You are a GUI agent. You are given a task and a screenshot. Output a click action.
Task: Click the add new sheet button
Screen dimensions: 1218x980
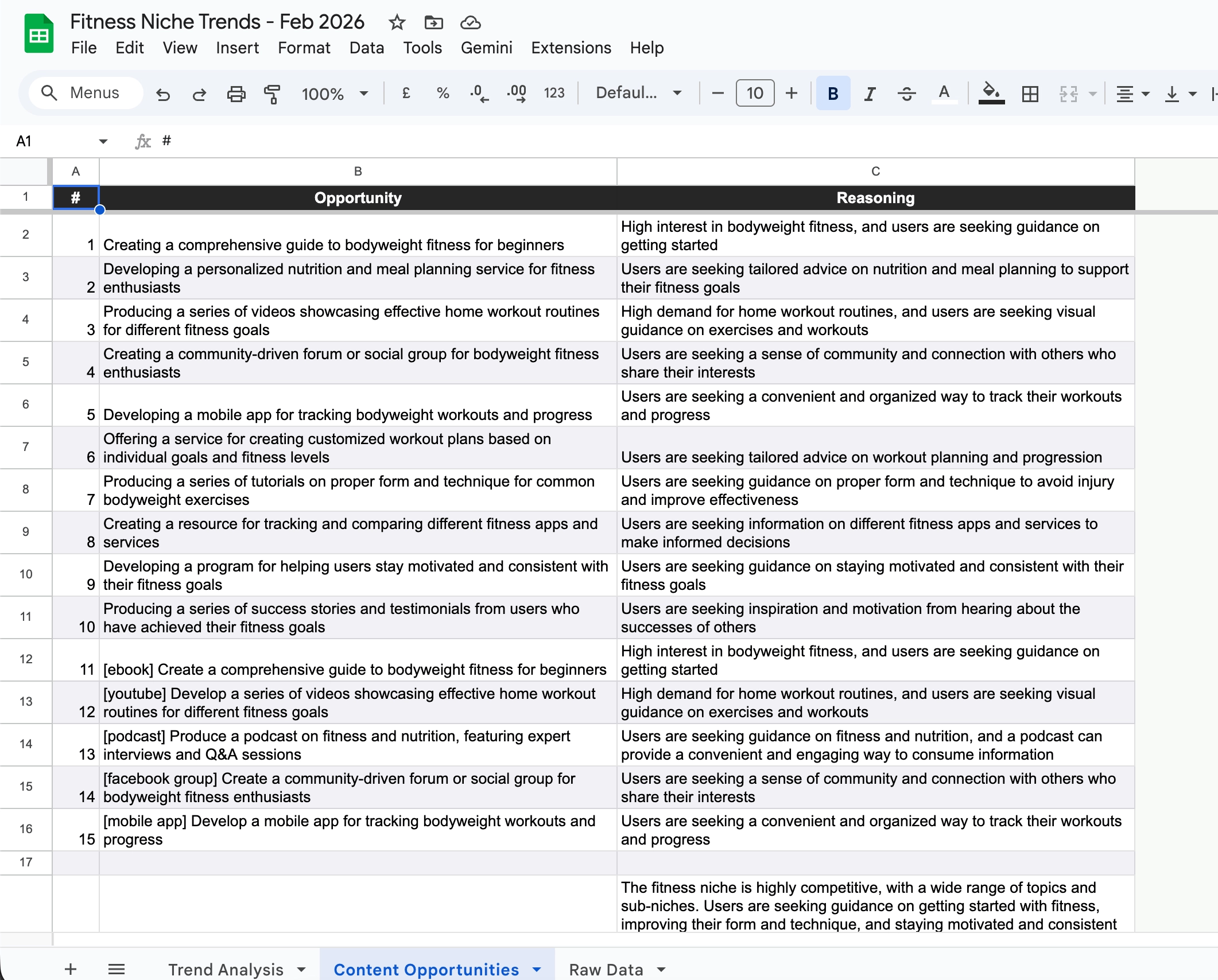pos(71,969)
